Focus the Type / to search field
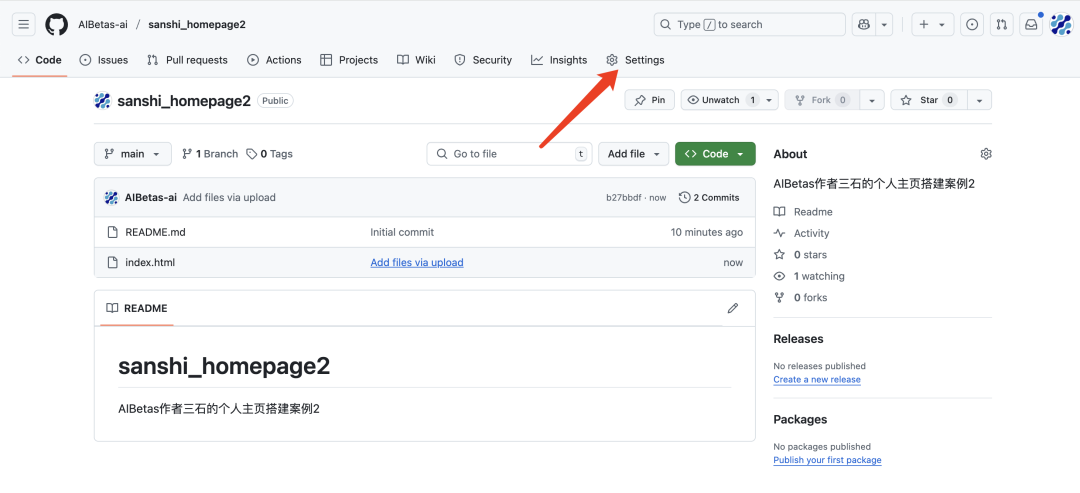The image size is (1080, 493). point(749,25)
